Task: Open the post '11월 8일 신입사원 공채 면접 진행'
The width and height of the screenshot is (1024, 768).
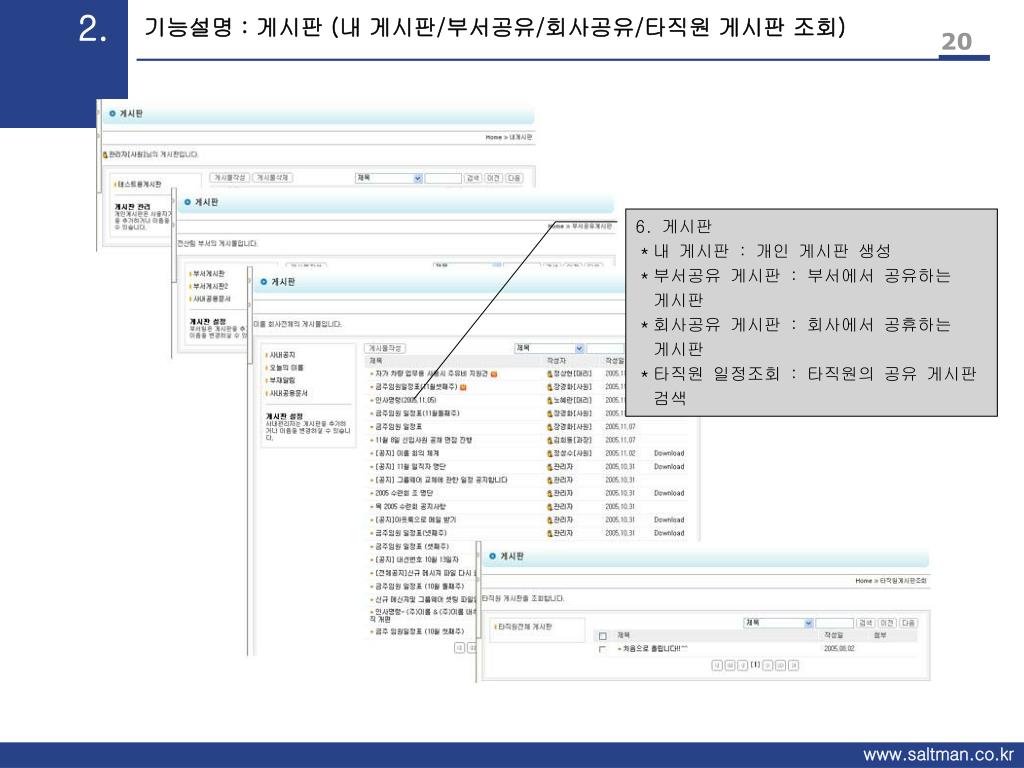Action: tap(423, 440)
